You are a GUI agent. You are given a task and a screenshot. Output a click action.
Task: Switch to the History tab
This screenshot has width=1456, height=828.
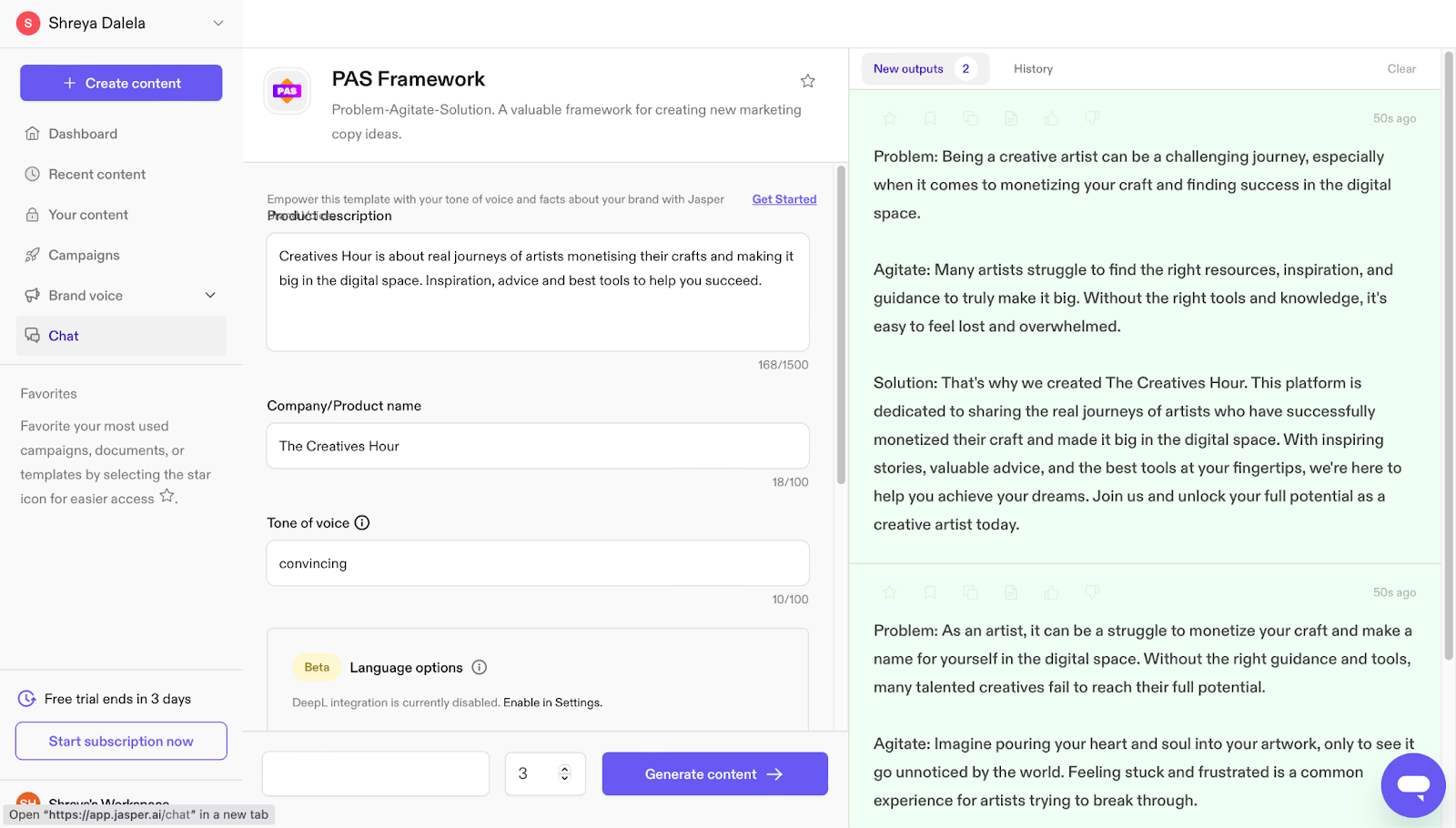(1033, 69)
